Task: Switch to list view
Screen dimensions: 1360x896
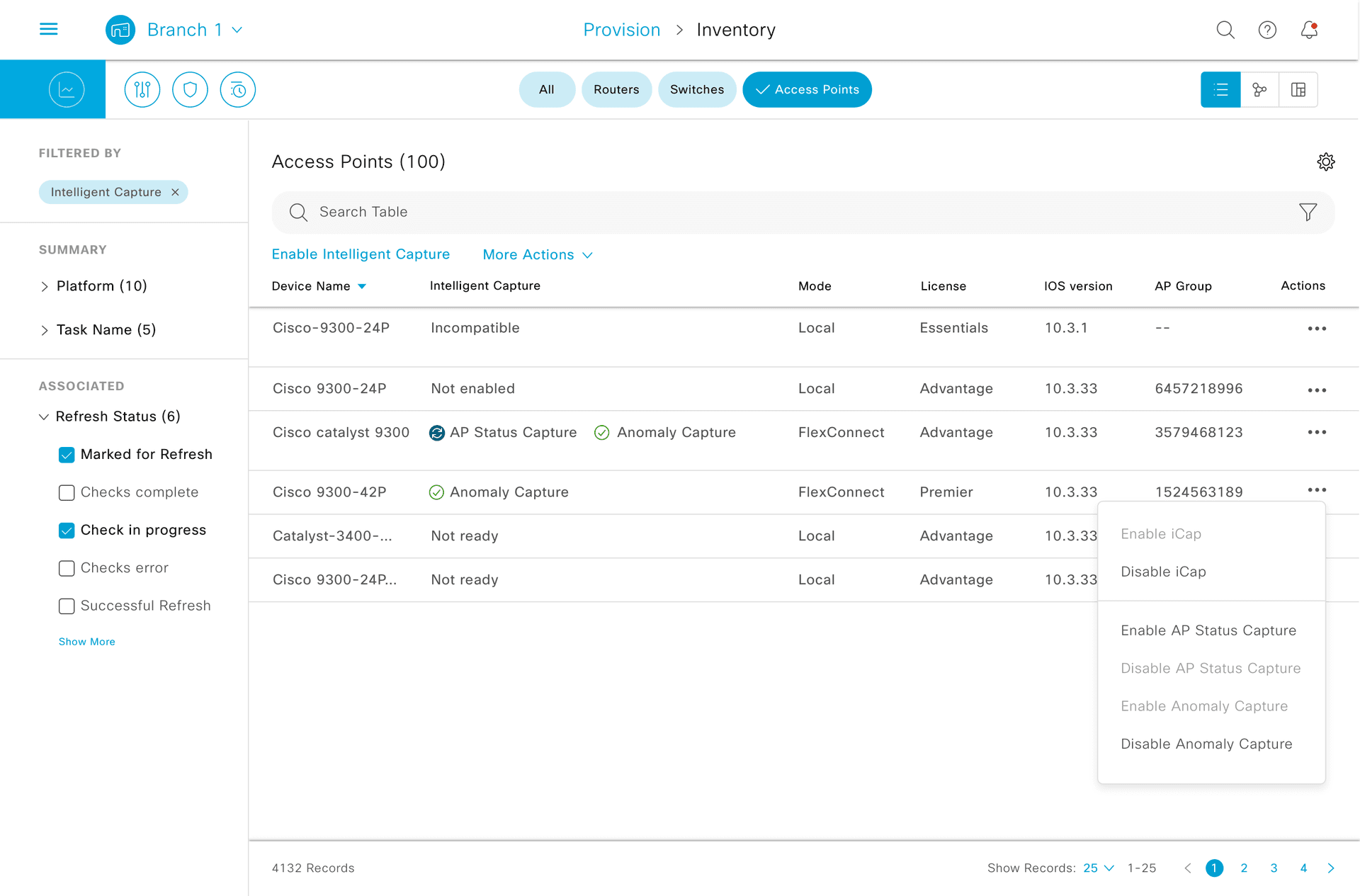Action: (1220, 90)
